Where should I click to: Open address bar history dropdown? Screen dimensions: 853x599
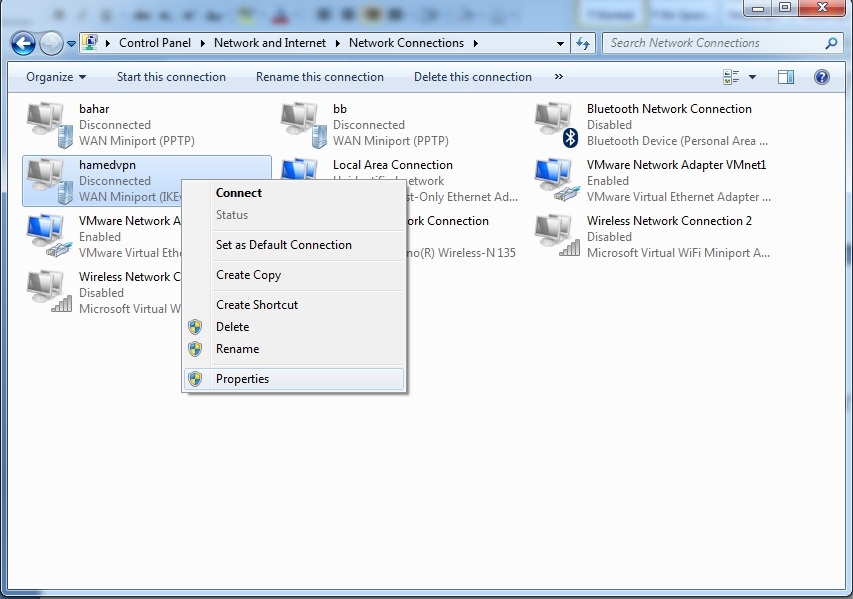[560, 44]
